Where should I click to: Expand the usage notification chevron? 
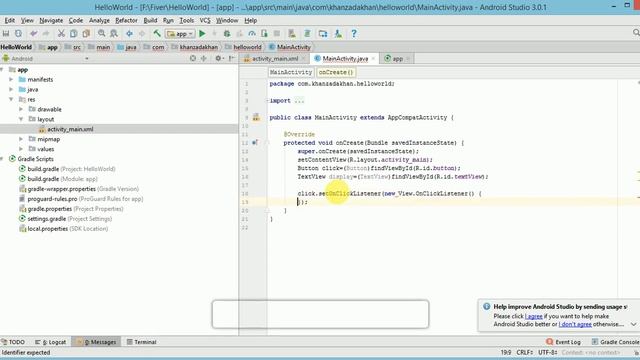pyautogui.click(x=633, y=324)
